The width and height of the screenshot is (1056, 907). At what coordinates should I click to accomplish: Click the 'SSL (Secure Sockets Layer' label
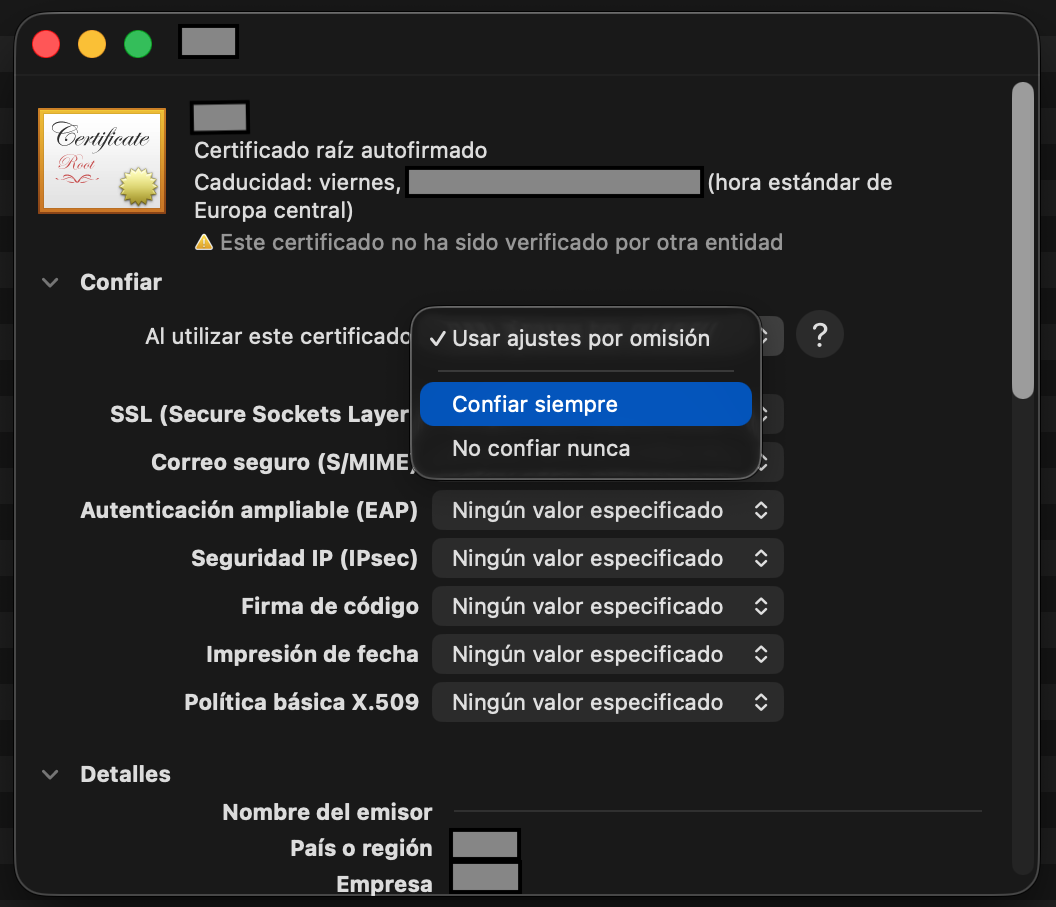(x=259, y=414)
